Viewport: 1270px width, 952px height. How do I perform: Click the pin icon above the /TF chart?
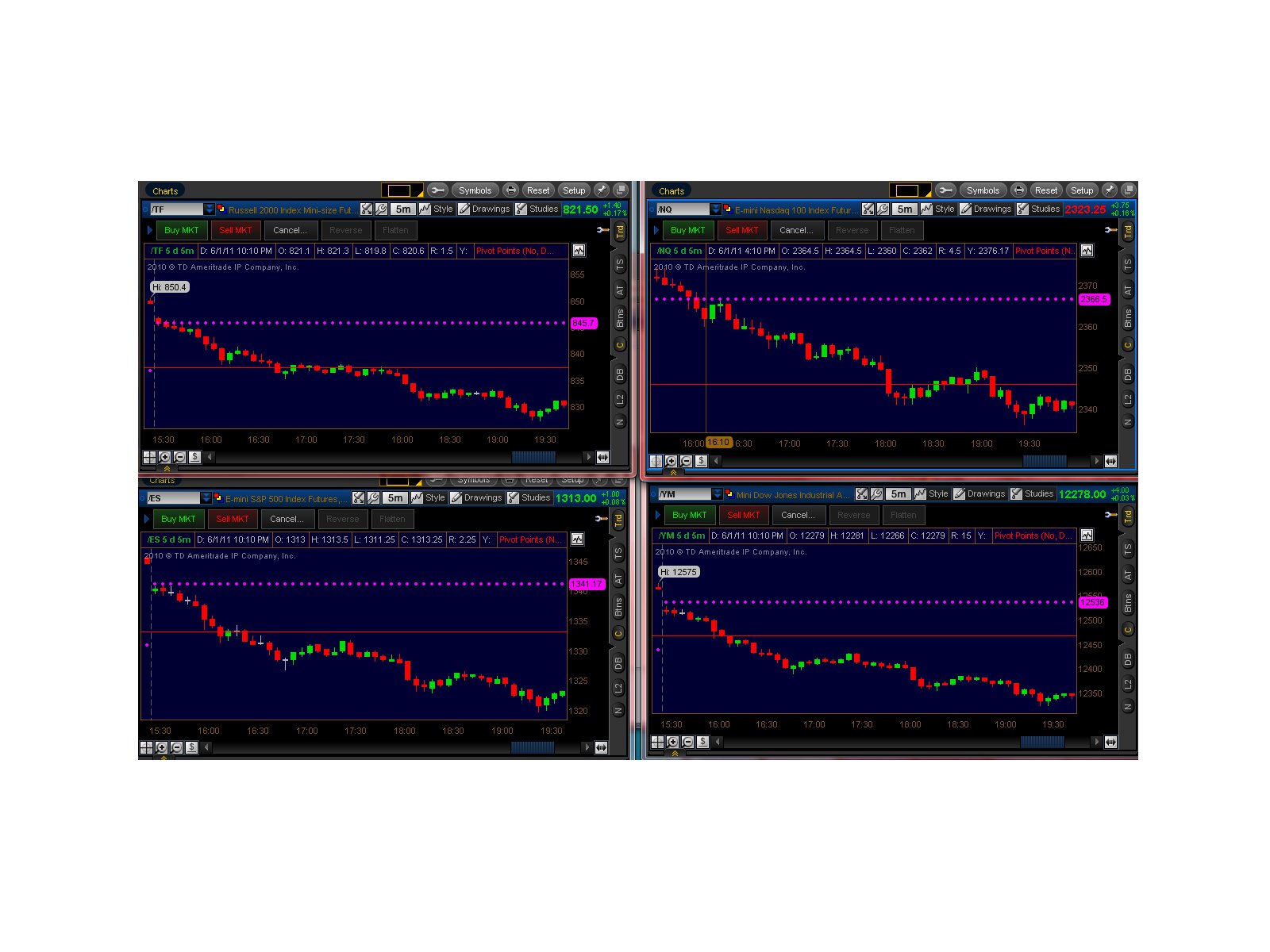602,190
